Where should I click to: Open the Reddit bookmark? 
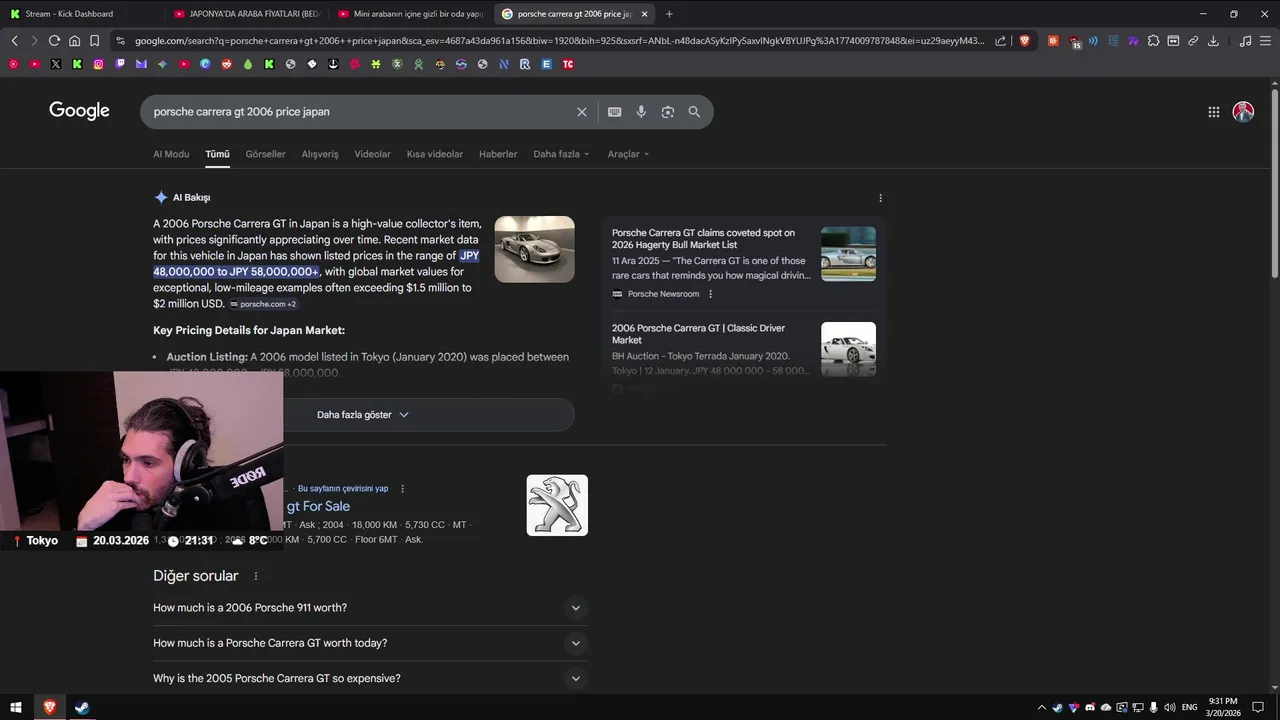tap(227, 64)
